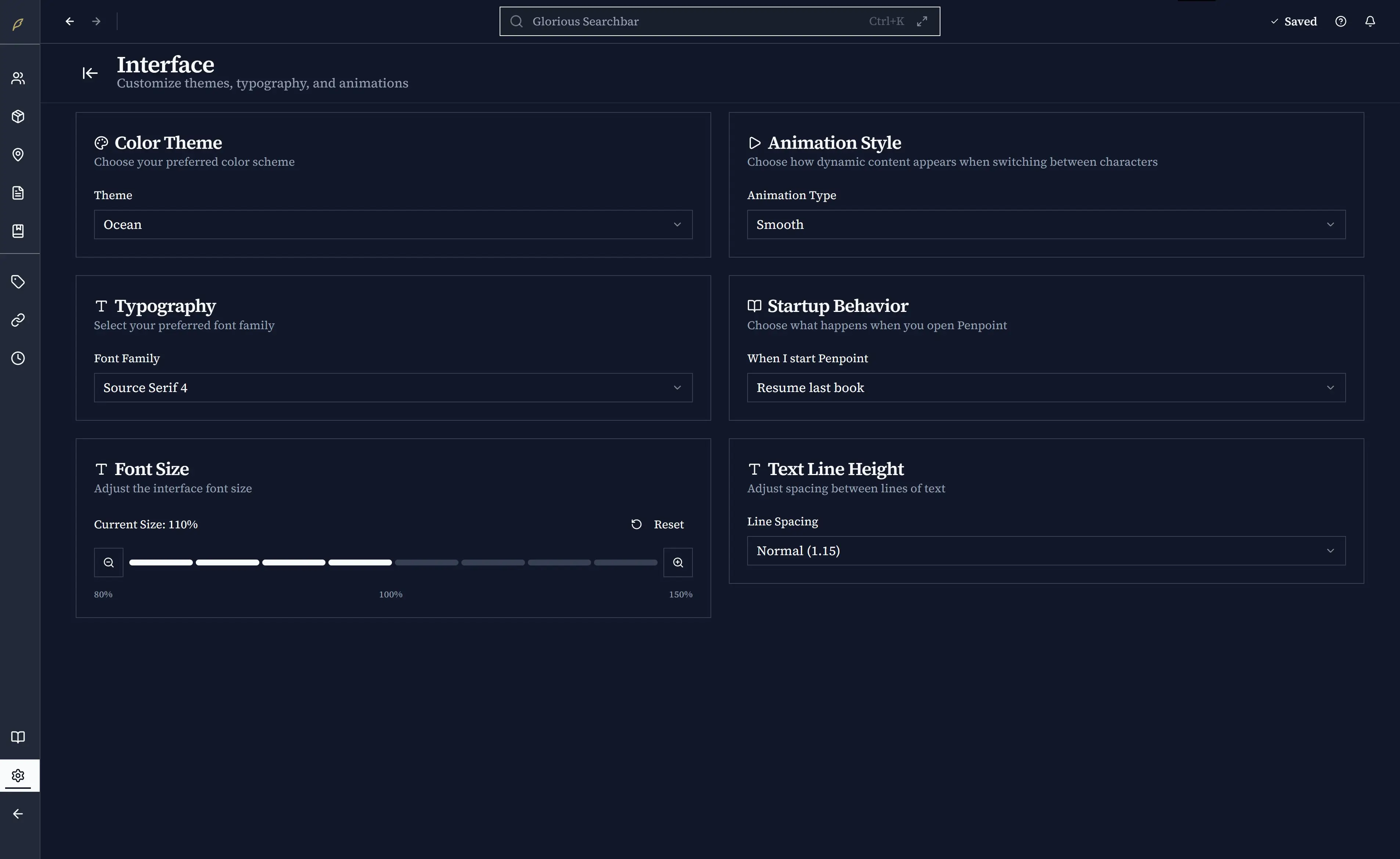Change the startup behavior from Resume last book
This screenshot has height=859, width=1400.
pyautogui.click(x=1045, y=388)
